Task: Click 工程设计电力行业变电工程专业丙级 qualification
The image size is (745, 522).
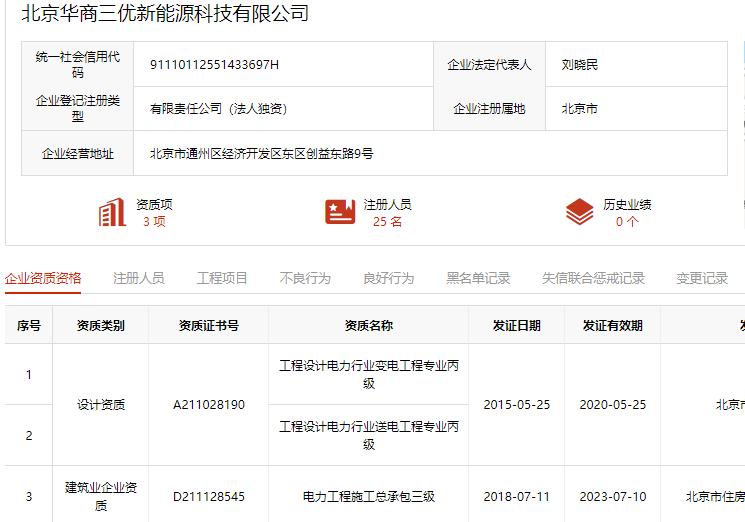Action: (369, 374)
